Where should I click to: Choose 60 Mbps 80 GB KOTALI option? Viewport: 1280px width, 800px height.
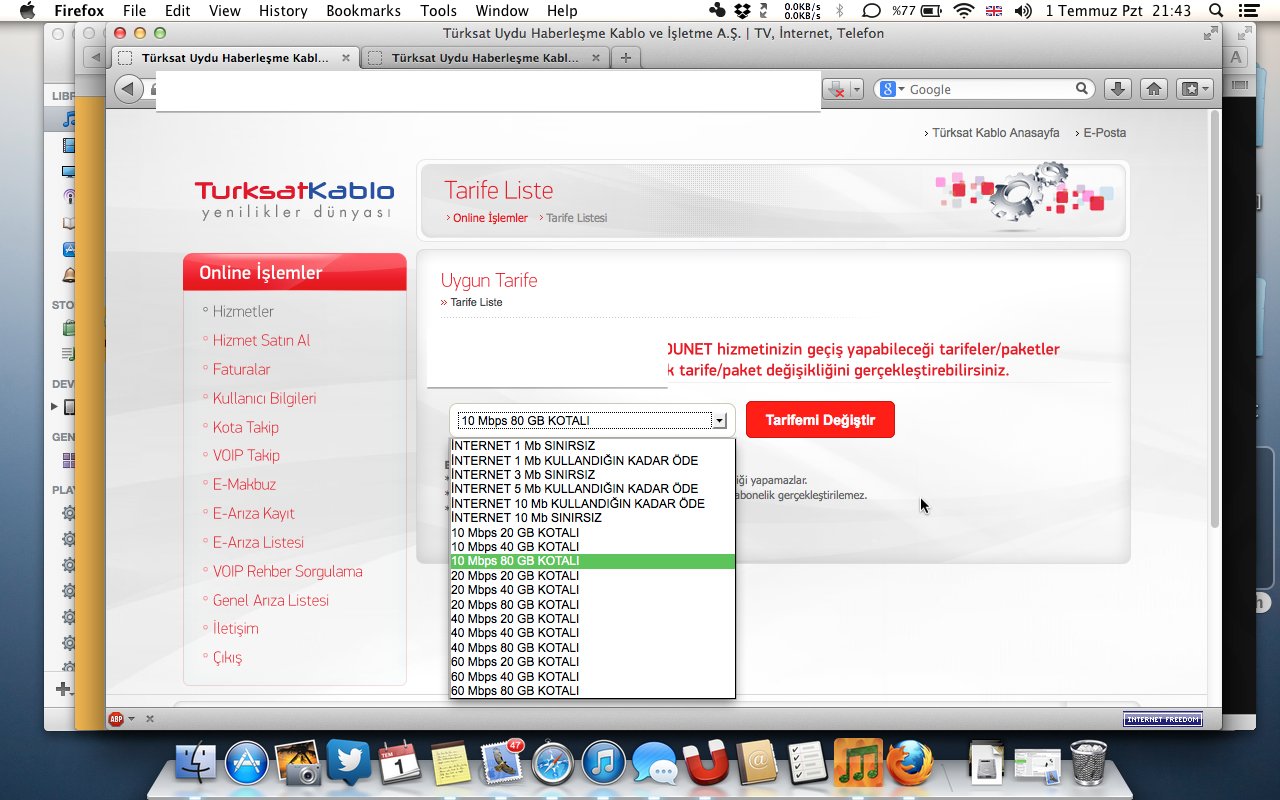pos(592,691)
